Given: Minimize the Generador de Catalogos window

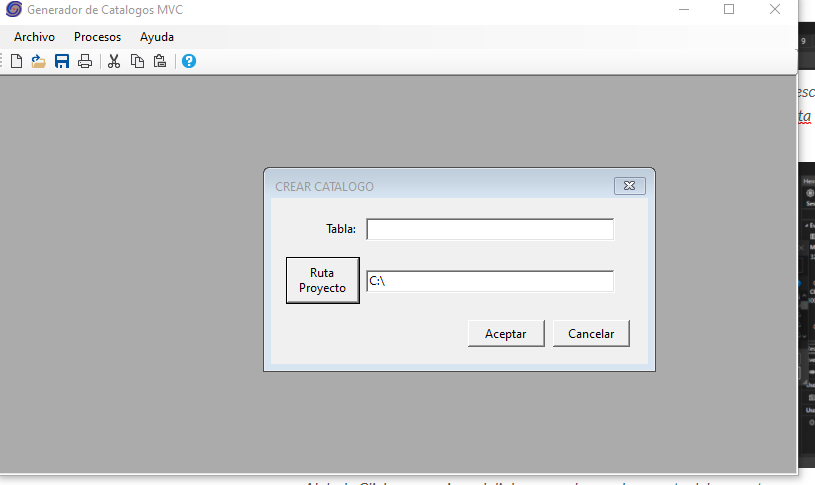Looking at the screenshot, I should [x=683, y=10].
